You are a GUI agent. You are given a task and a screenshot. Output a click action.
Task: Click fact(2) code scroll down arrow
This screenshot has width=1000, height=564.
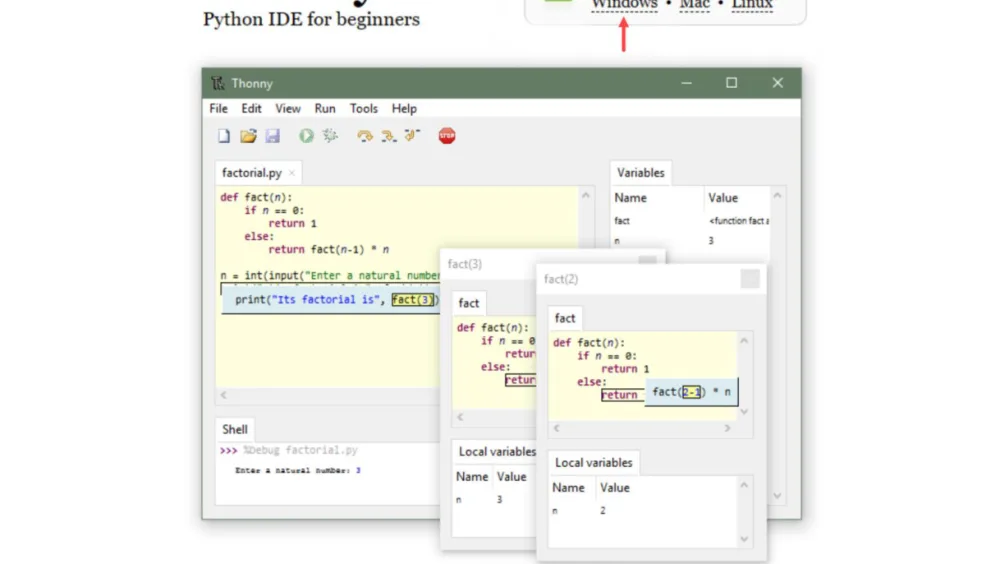pos(744,412)
